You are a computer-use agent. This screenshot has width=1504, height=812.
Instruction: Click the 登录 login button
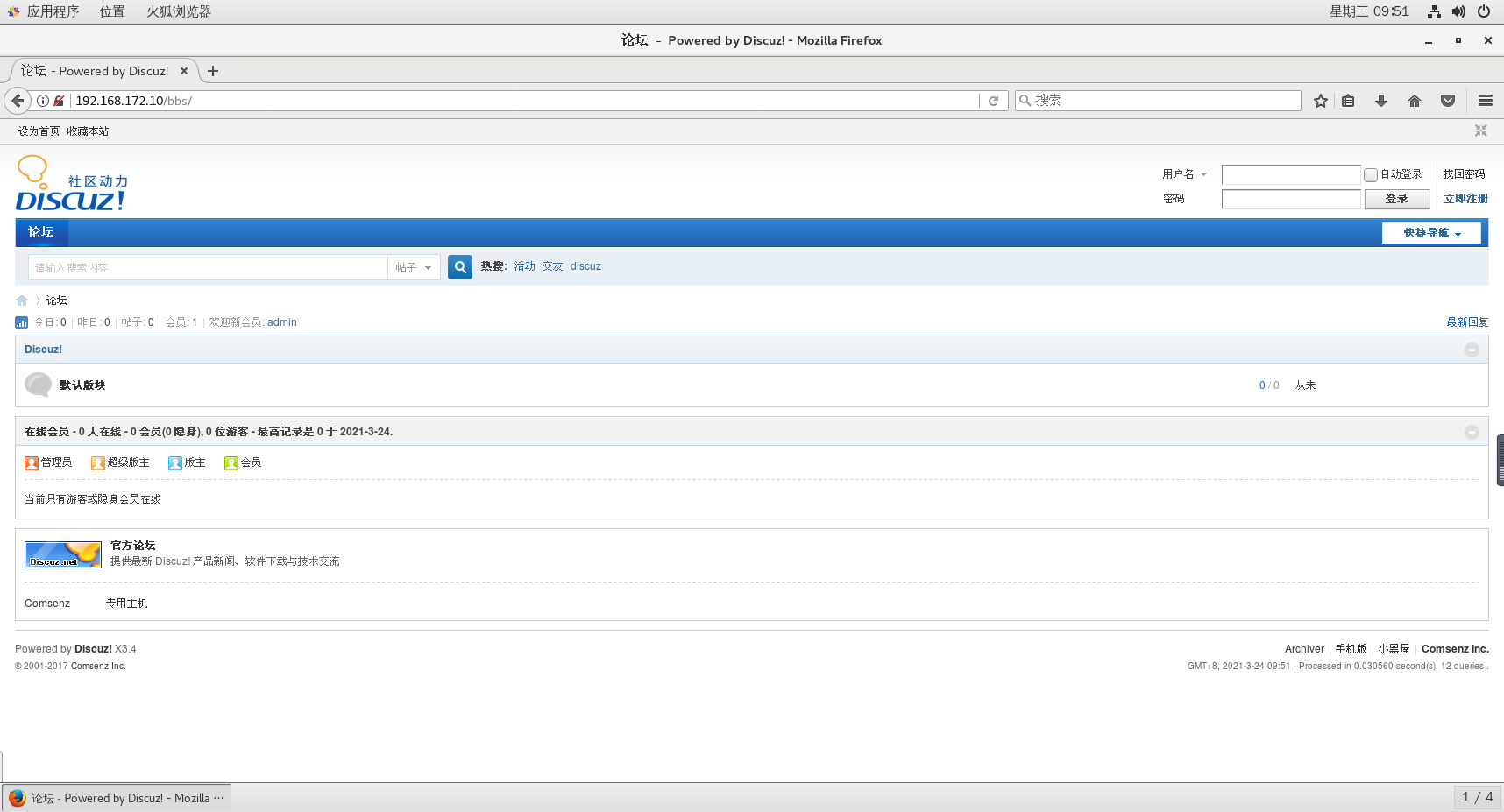tap(1397, 199)
